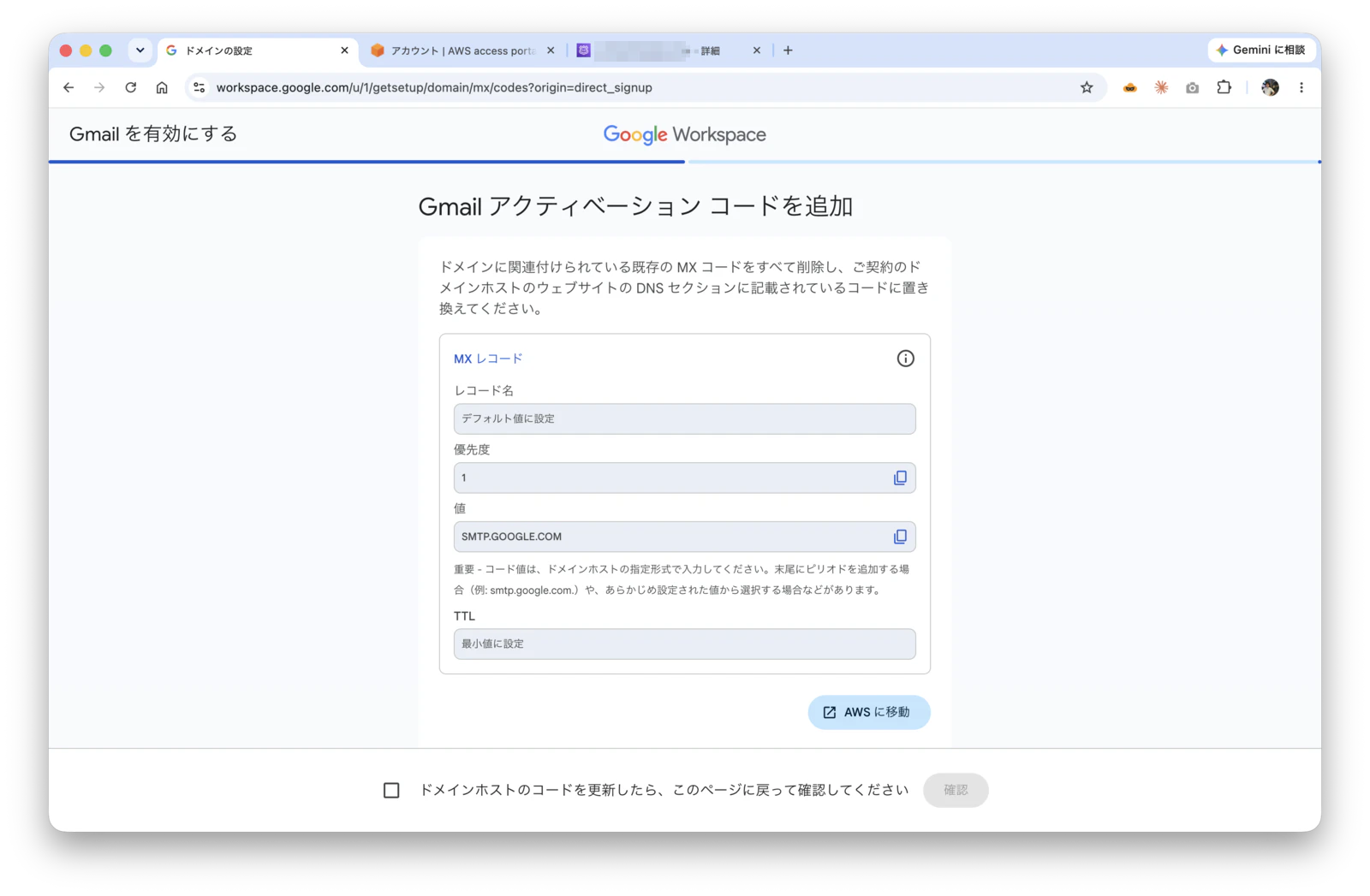Copy the priority value 1
This screenshot has height=896, width=1370.
point(900,478)
